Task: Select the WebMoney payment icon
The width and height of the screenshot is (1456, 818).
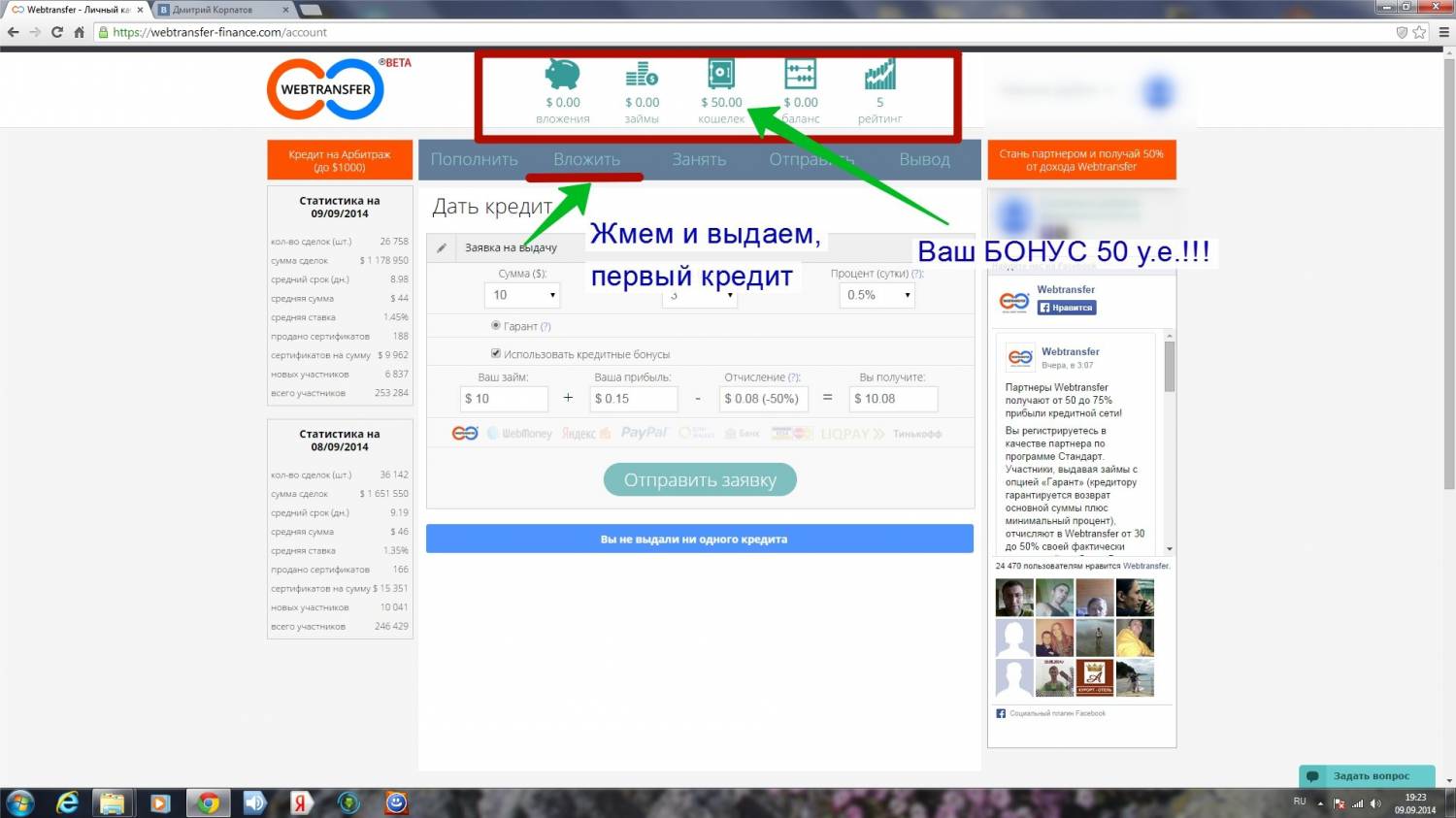Action: pyautogui.click(x=519, y=434)
